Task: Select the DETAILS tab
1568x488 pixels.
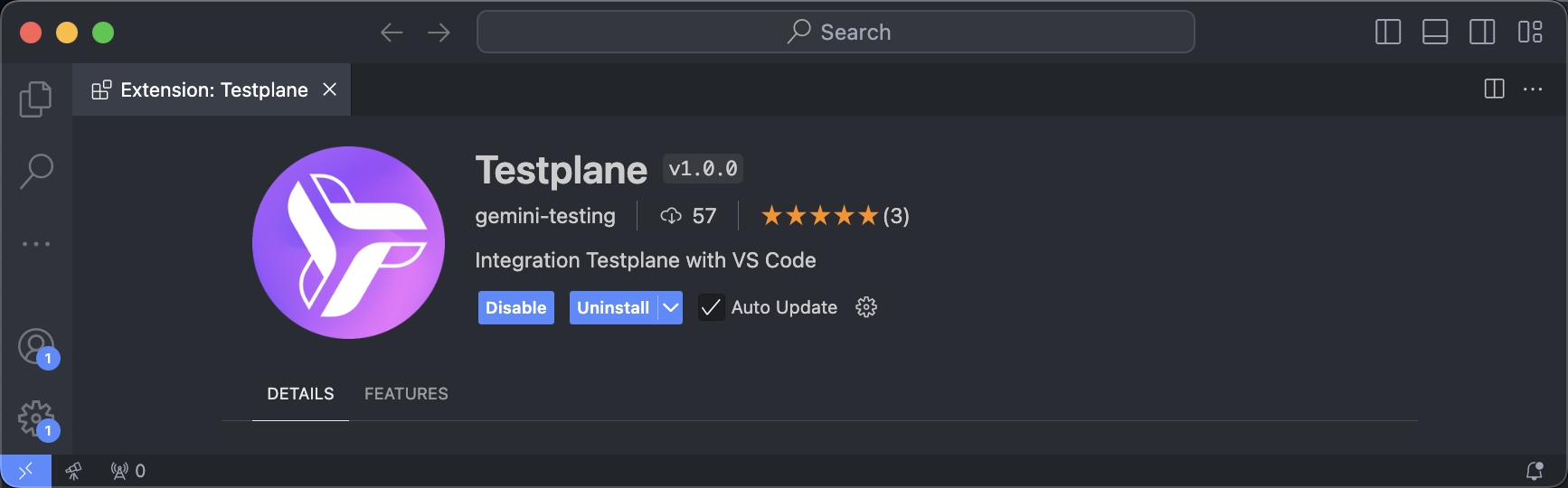Action: click(x=300, y=394)
